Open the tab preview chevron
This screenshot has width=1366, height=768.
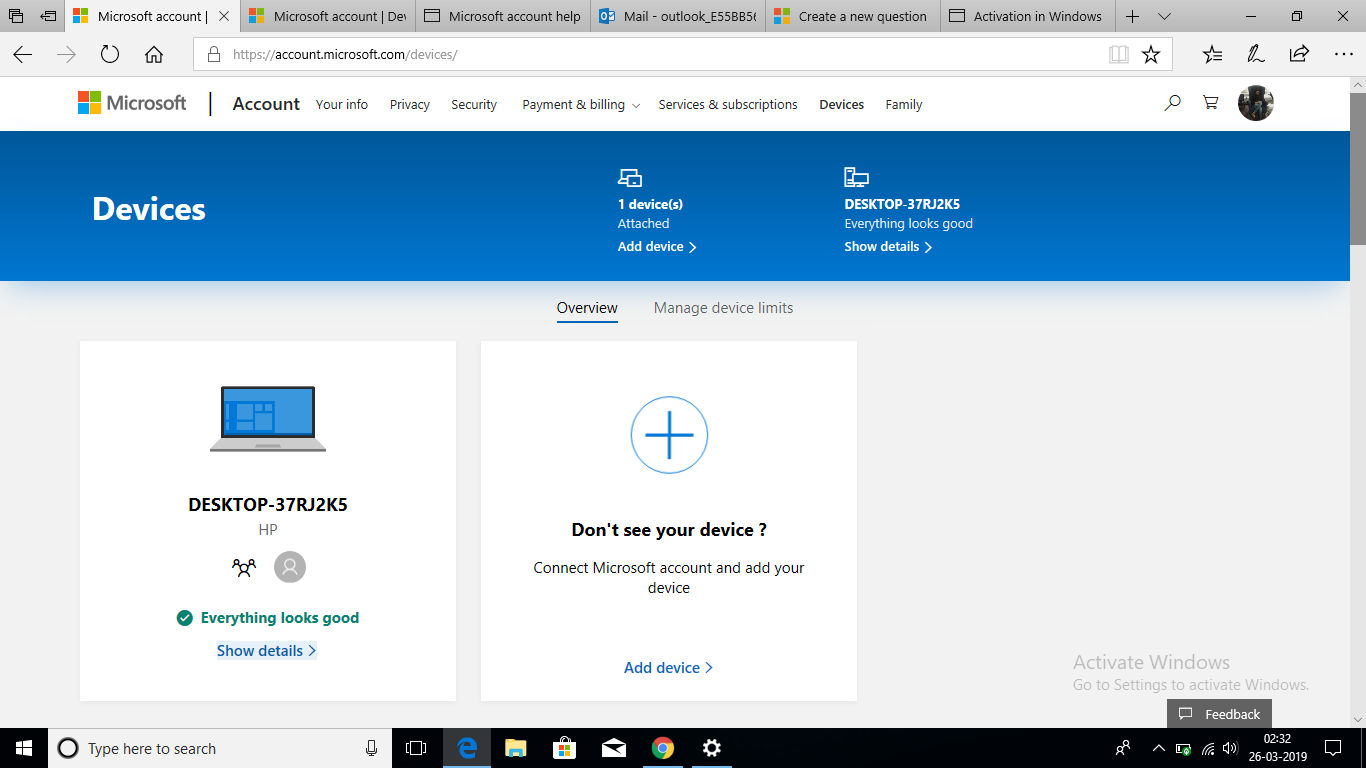pyautogui.click(x=1164, y=16)
